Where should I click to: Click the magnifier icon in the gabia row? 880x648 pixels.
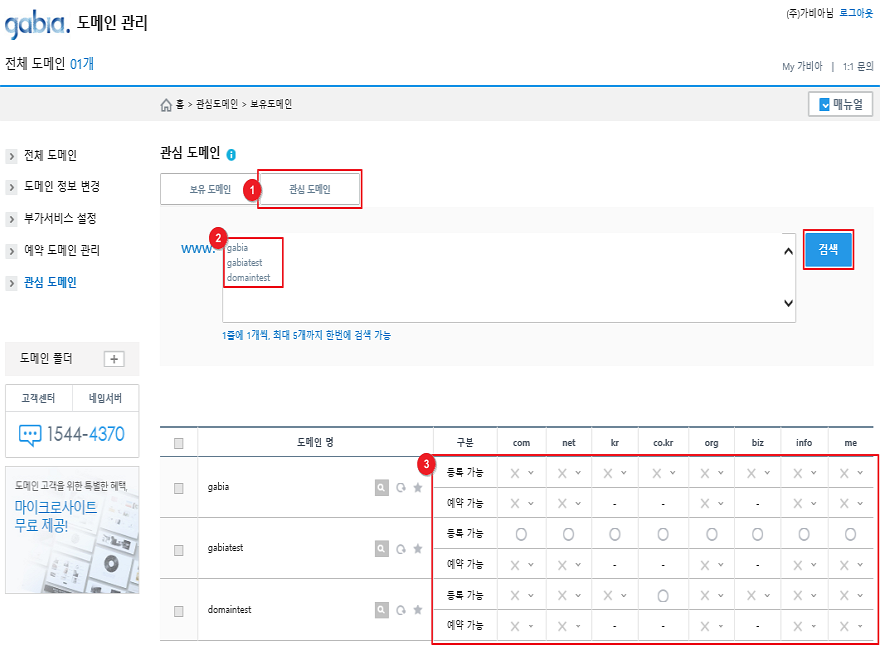382,488
